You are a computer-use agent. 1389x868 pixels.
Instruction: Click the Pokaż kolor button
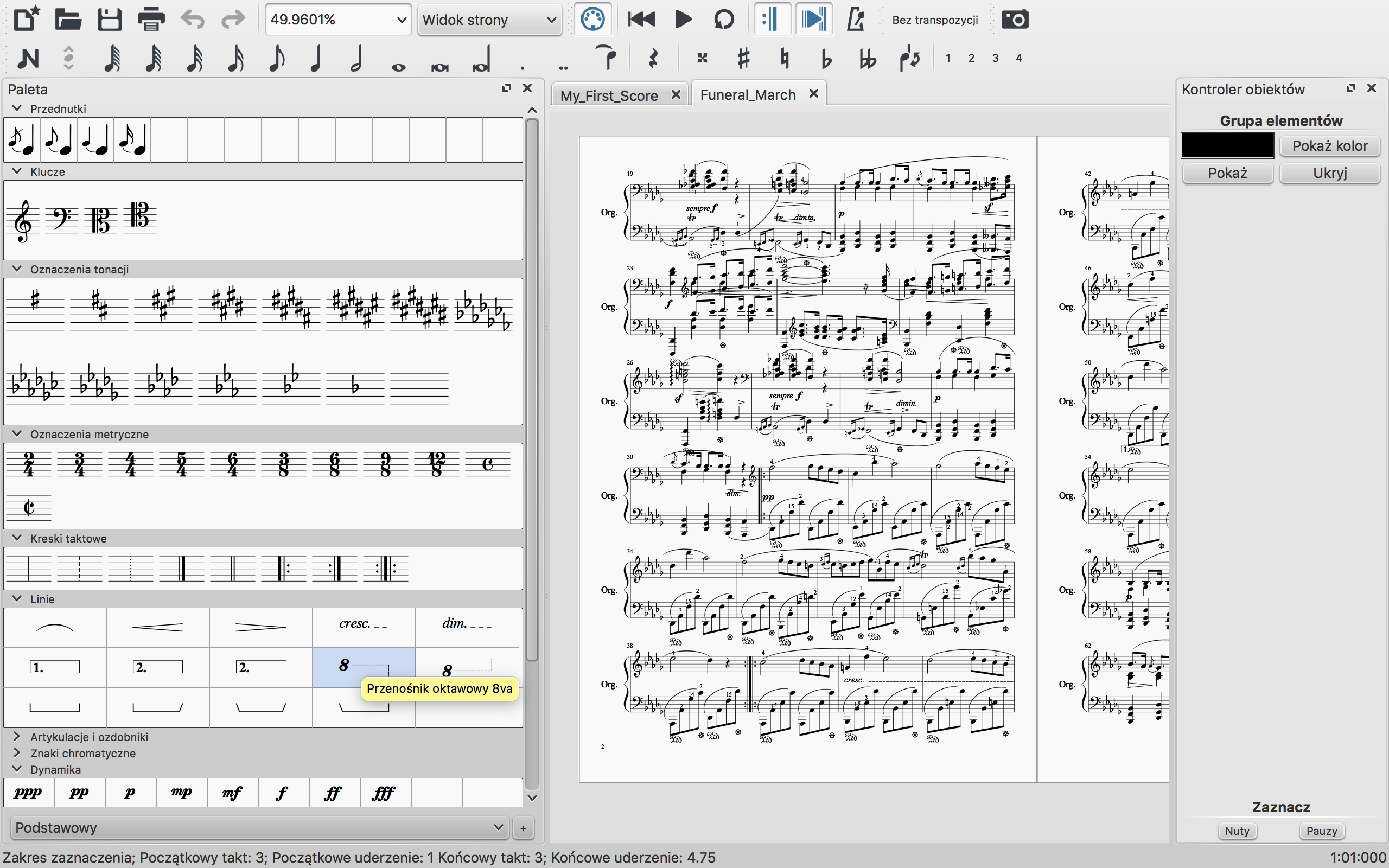point(1329,146)
